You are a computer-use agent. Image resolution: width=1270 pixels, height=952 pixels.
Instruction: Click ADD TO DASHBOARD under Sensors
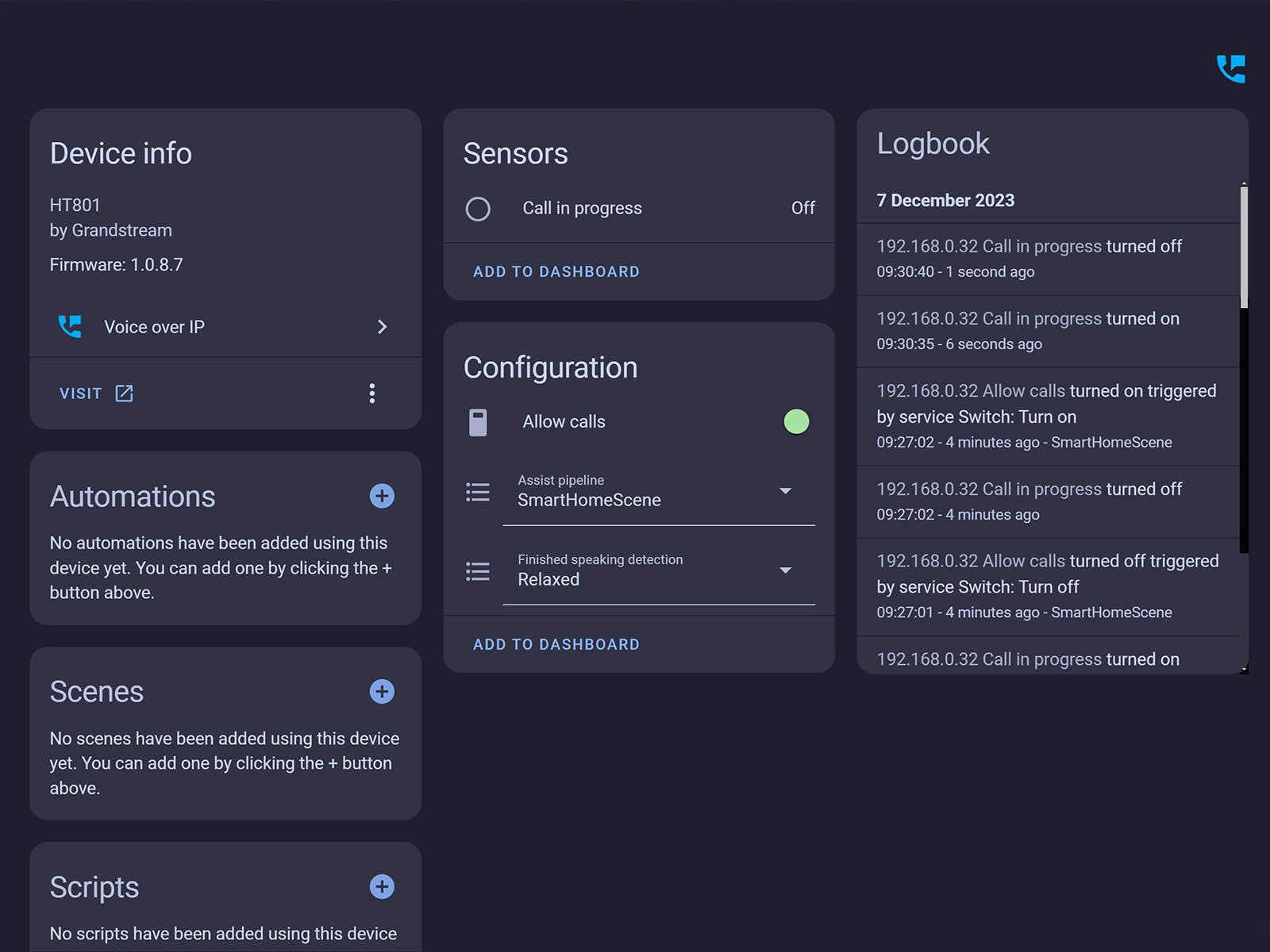coord(556,271)
